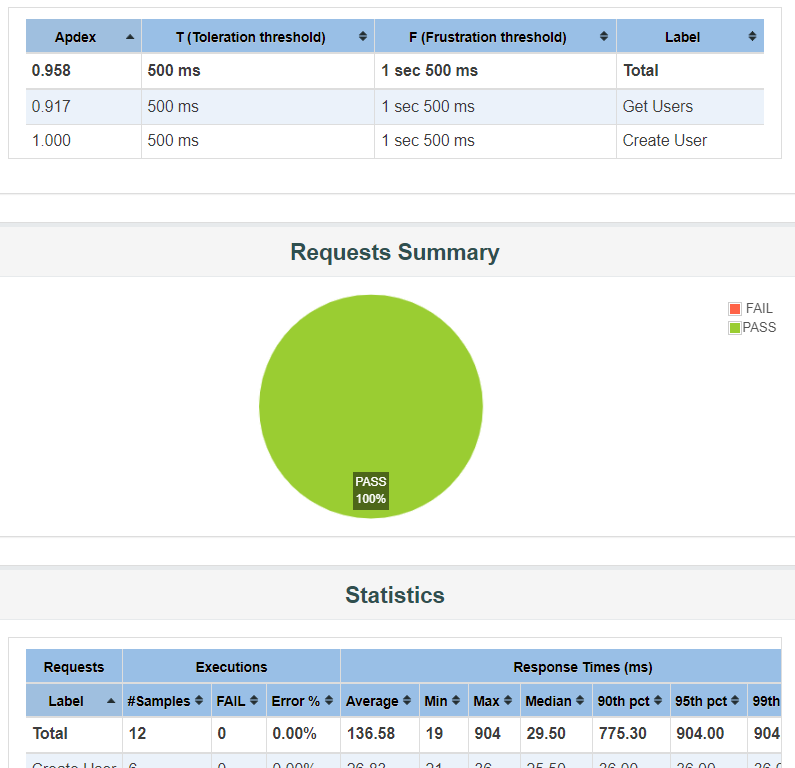This screenshot has width=795, height=768.
Task: Sort by T (Toleration threshold) column
Action: (x=362, y=37)
